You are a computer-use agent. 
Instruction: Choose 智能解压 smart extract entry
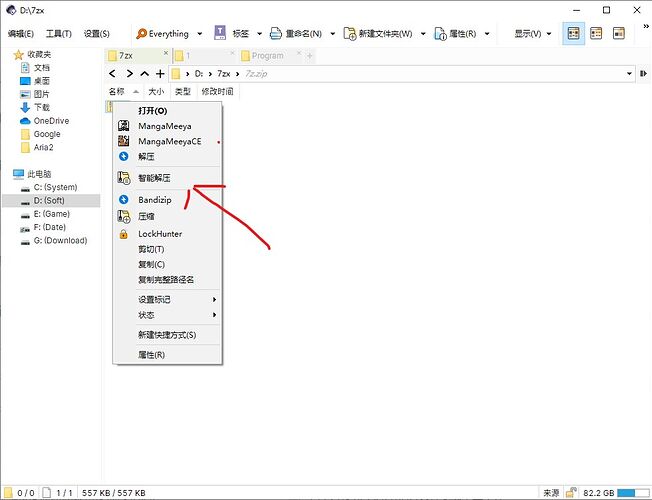coord(167,178)
